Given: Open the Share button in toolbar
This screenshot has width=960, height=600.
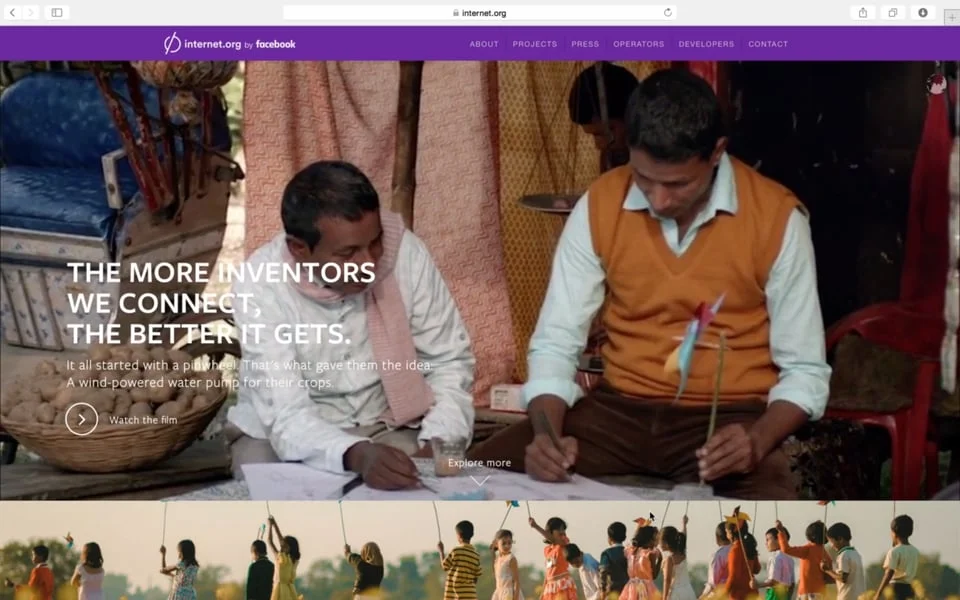Looking at the screenshot, I should pos(863,12).
